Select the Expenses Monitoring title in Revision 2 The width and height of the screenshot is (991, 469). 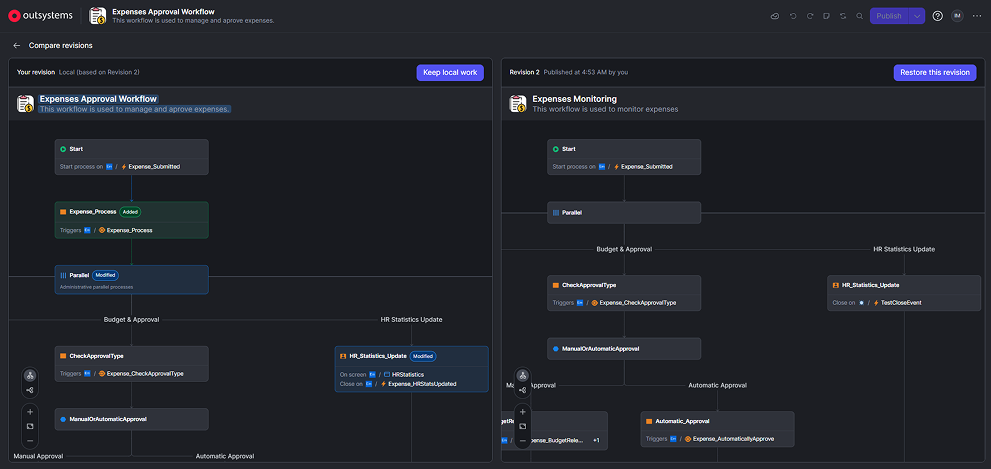pos(575,99)
